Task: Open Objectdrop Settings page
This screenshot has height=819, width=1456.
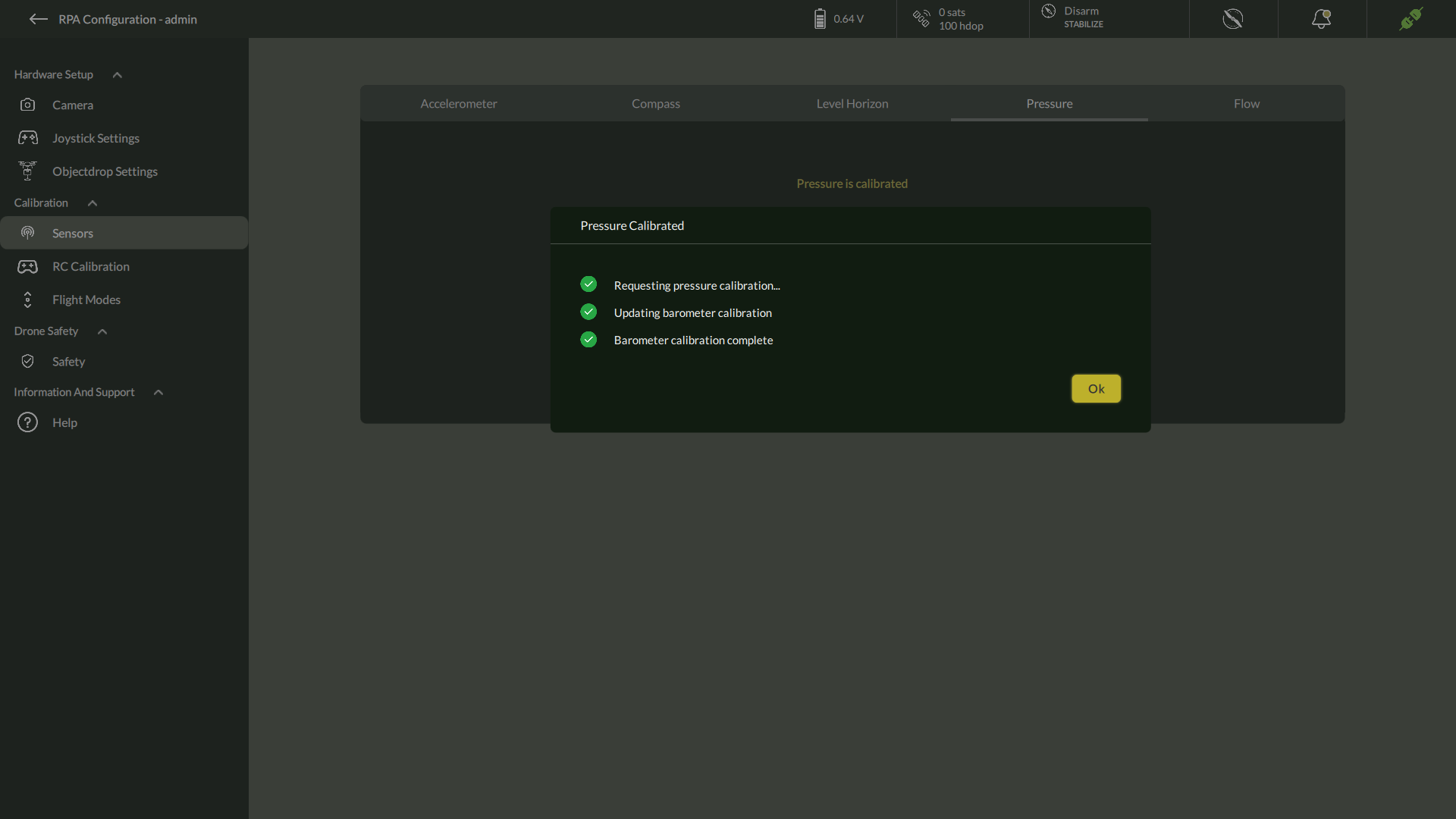Action: point(124,171)
